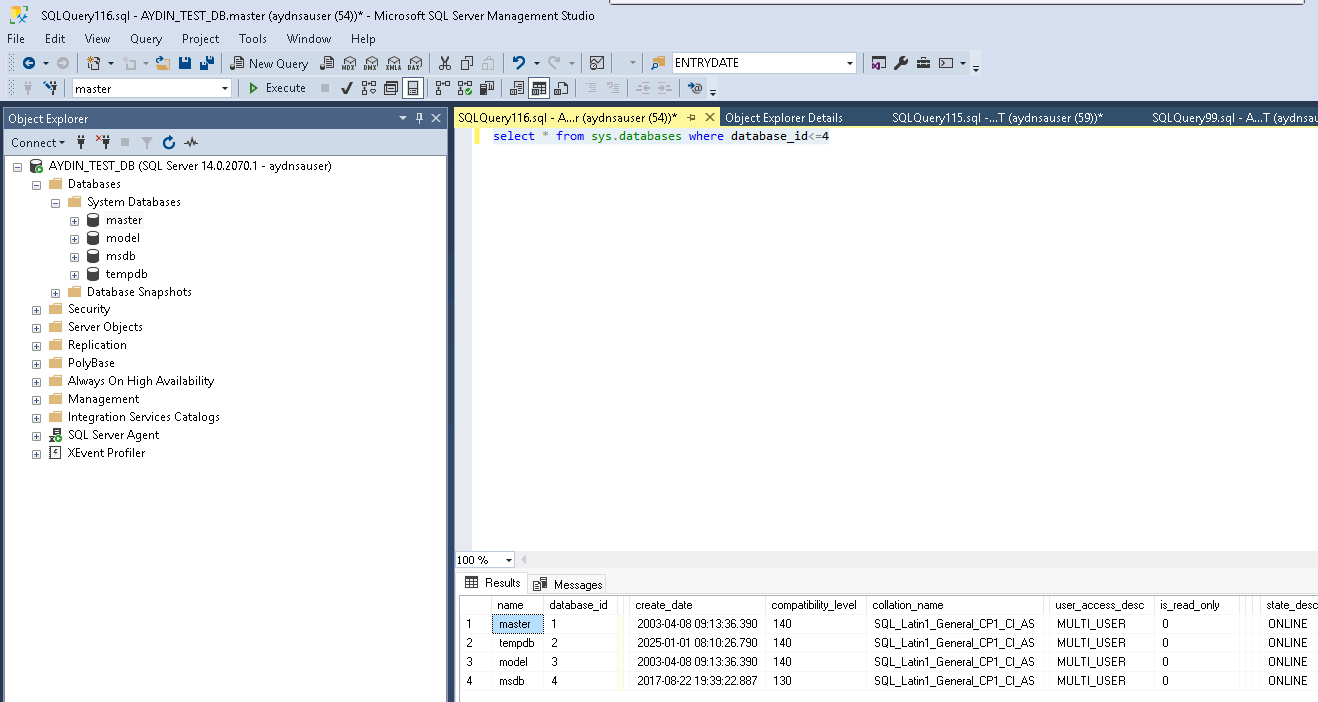Image resolution: width=1318 pixels, height=702 pixels.
Task: Click the MDX query icon
Action: 349,63
